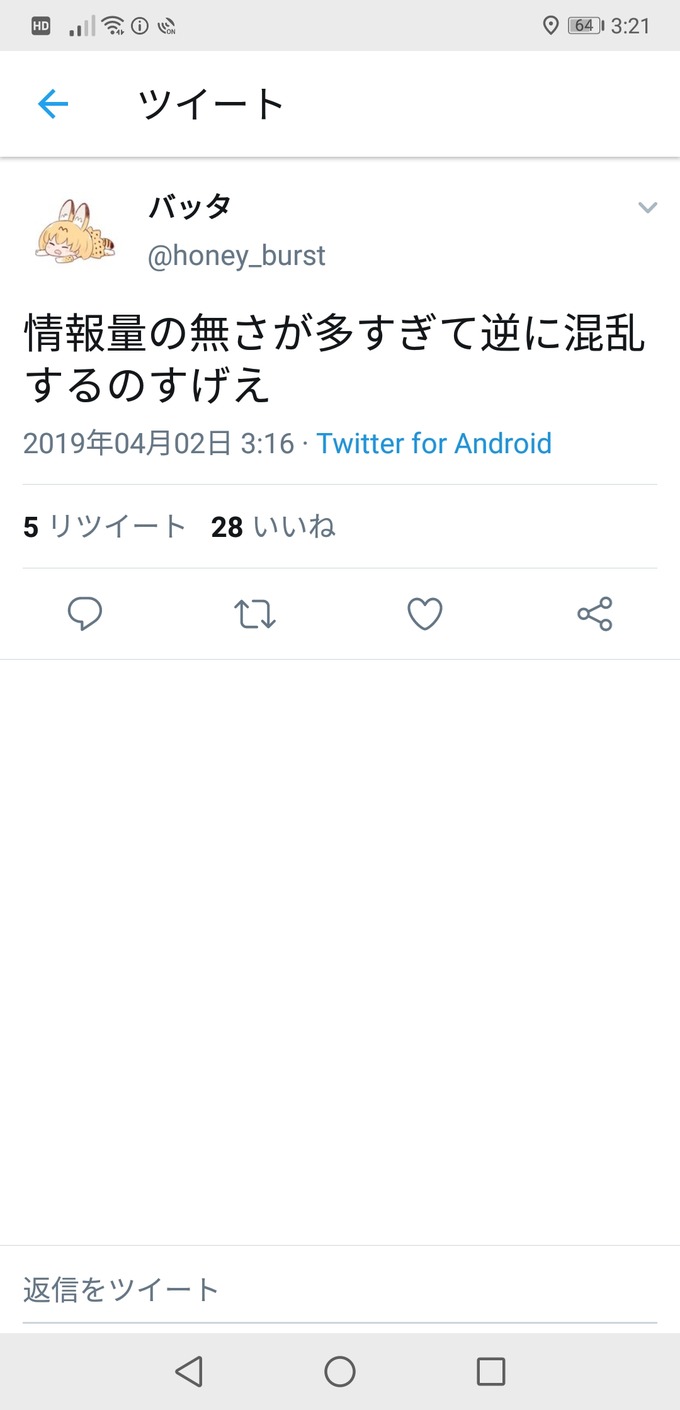Tap the battery indicator showing 64

point(582,24)
